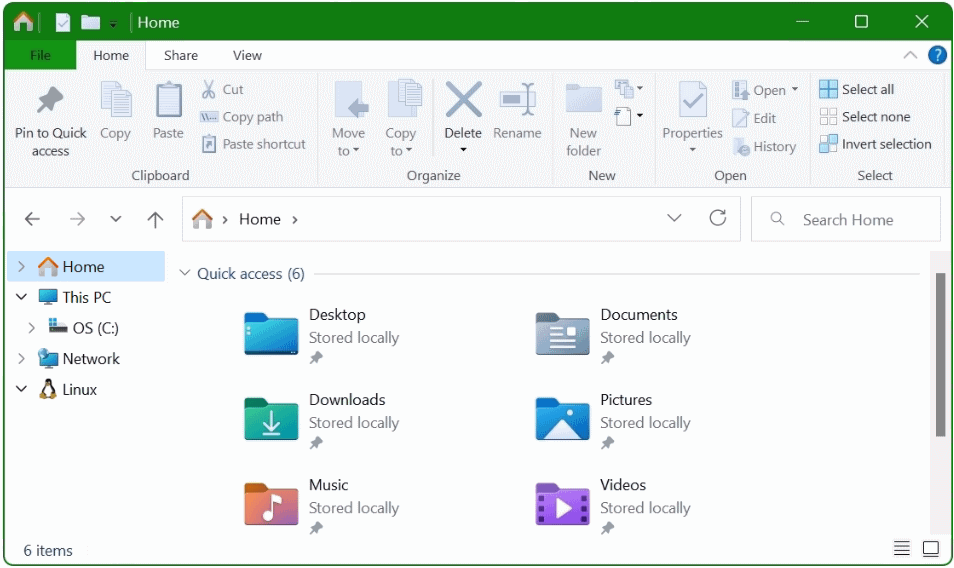Image resolution: width=954 pixels, height=568 pixels.
Task: Expand the OS (C:) drive node
Action: [32, 328]
